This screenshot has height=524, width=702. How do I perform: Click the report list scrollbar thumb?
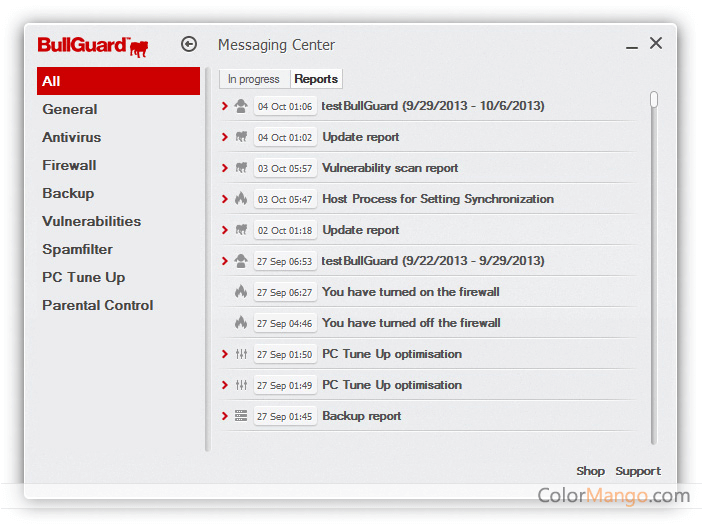click(654, 99)
